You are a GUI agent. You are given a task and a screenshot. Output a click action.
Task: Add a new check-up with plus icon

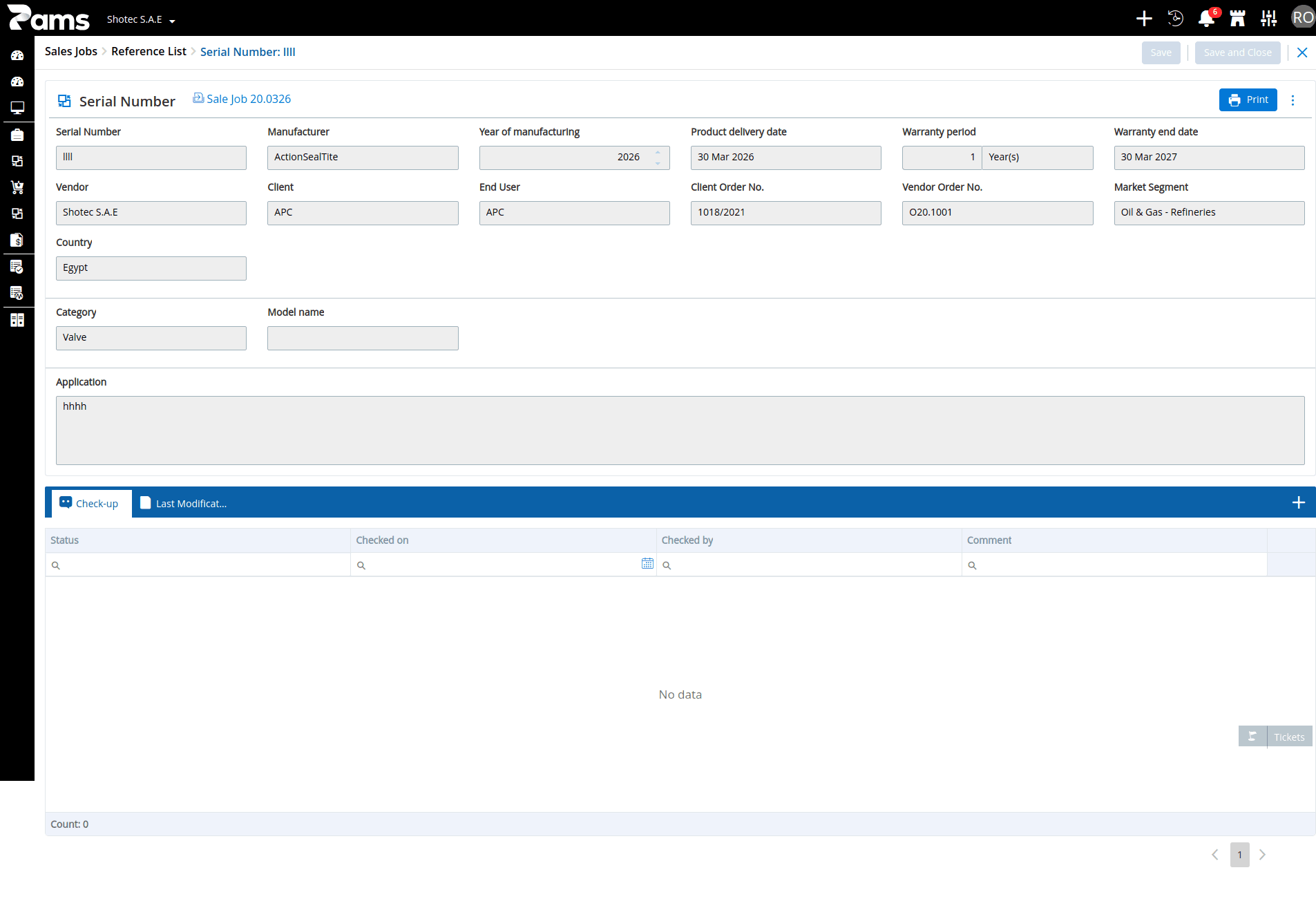(1299, 502)
